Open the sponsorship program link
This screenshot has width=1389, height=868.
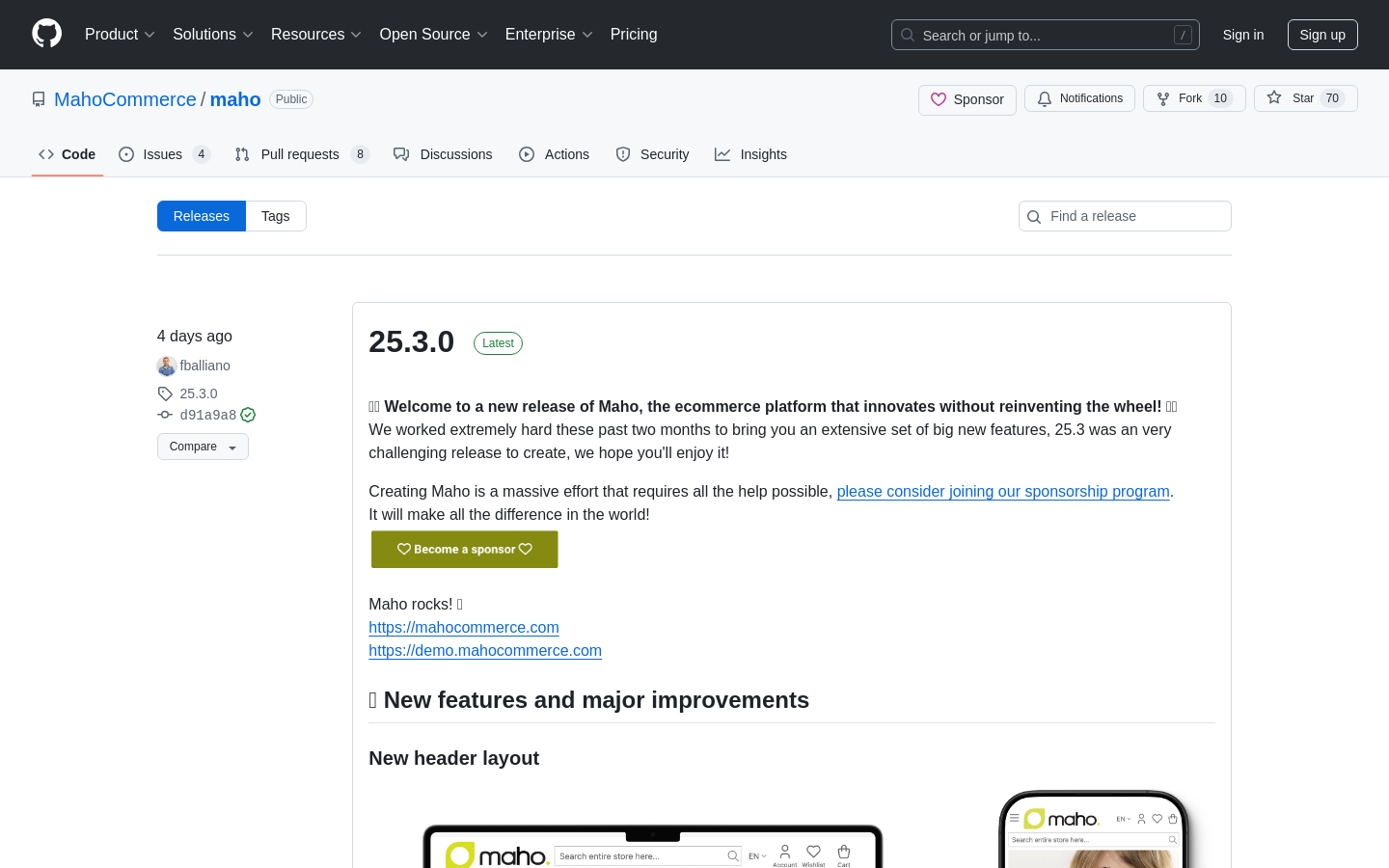(x=1003, y=491)
